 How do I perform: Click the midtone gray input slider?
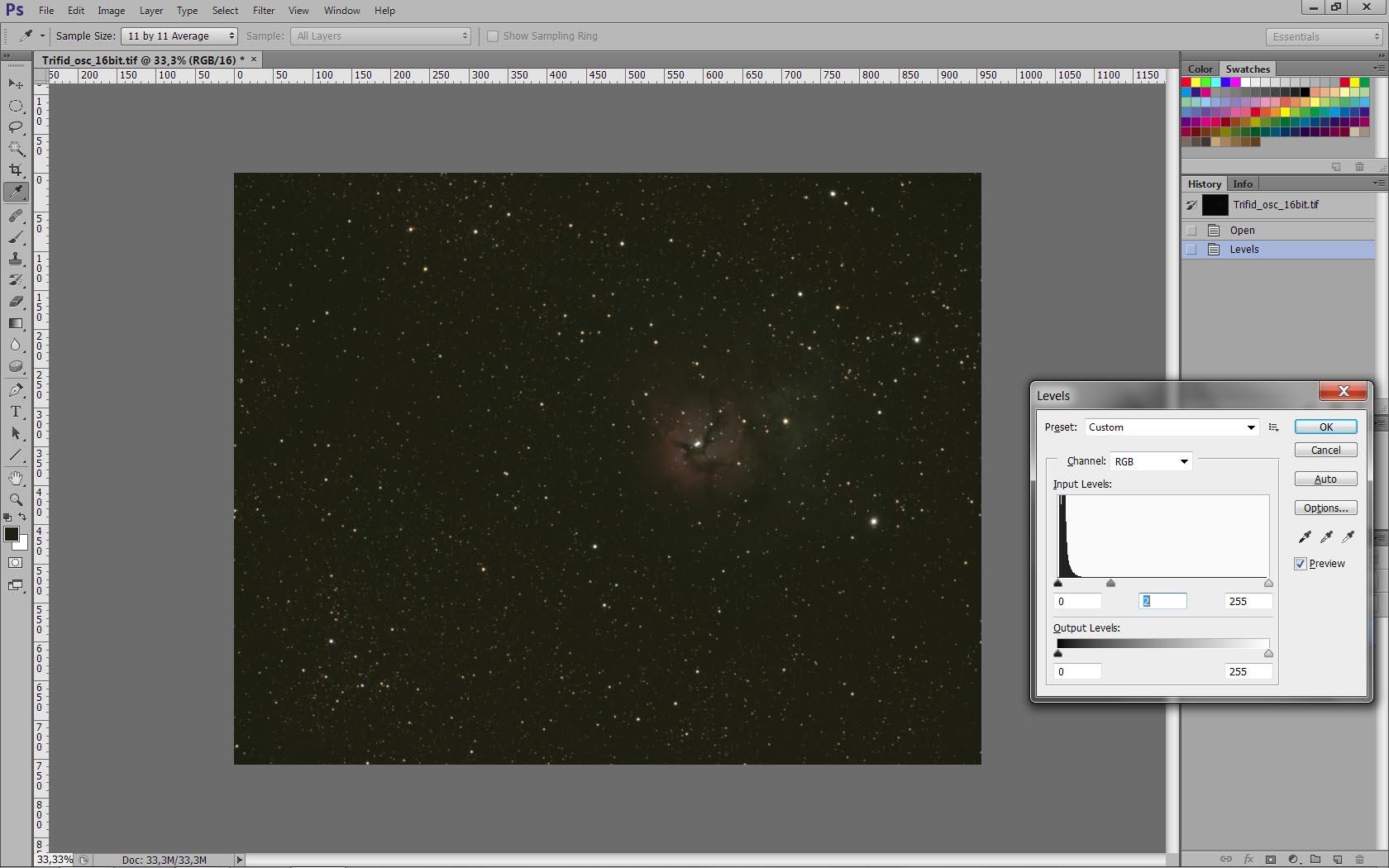coord(1110,584)
